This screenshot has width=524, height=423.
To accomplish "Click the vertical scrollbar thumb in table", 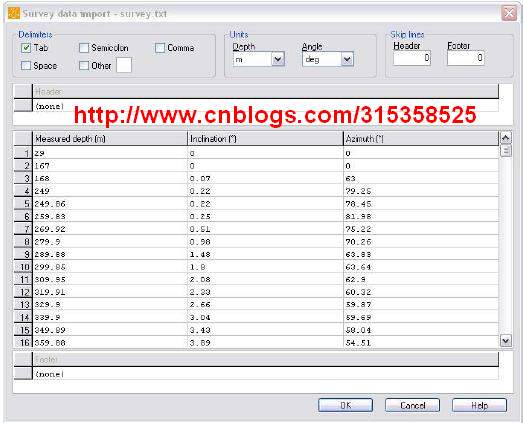I will pyautogui.click(x=506, y=151).
